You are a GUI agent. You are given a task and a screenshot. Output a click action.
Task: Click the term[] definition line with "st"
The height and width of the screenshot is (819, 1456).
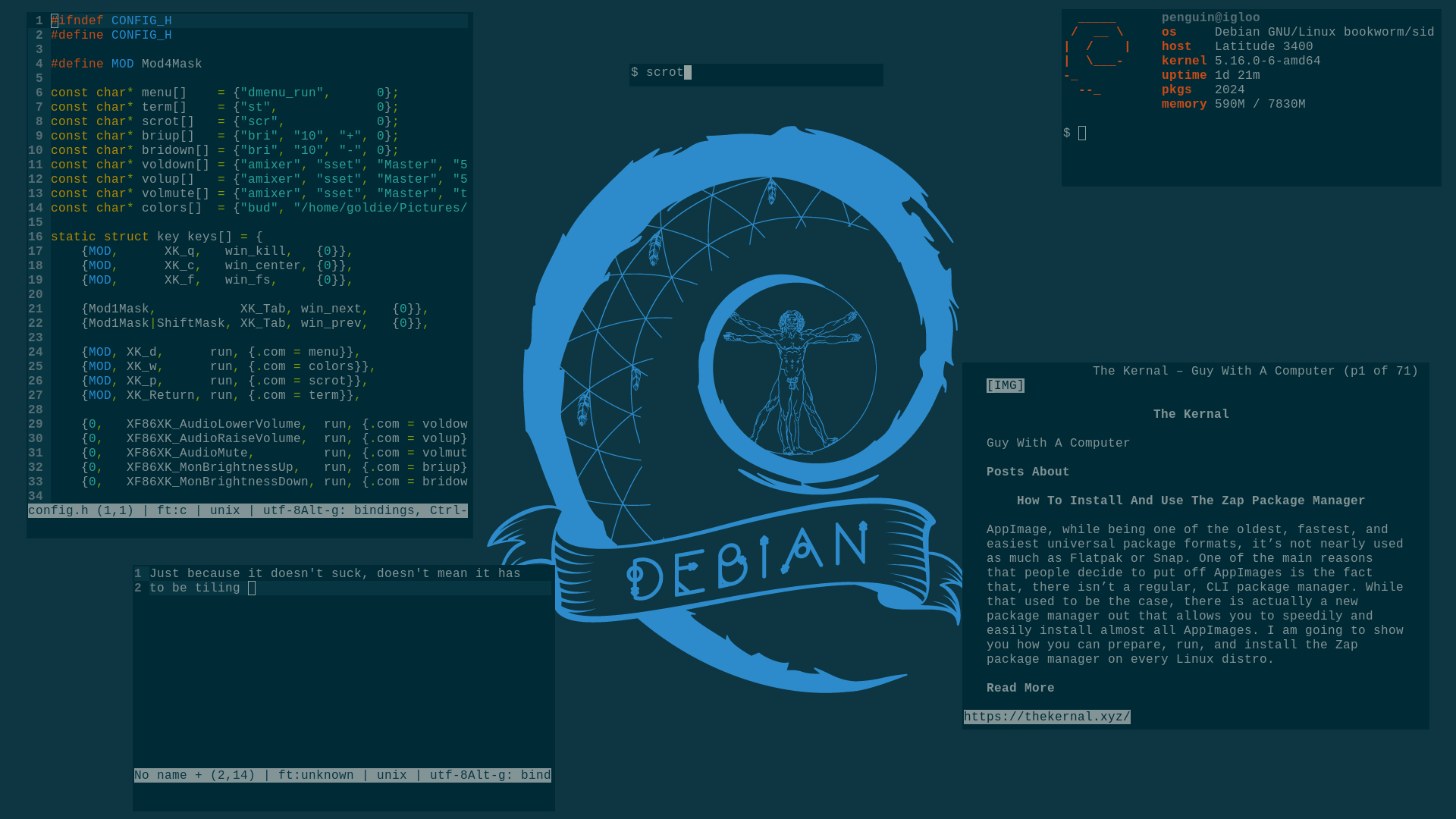pos(225,108)
